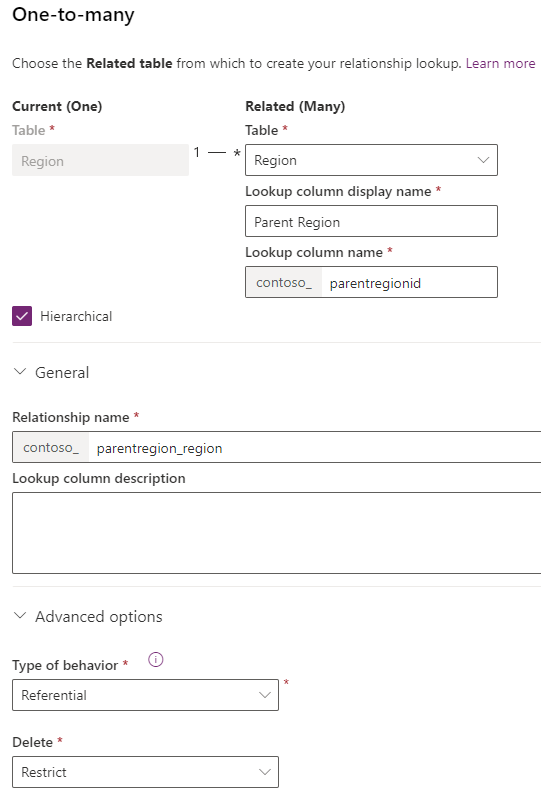Open the Learn more link
Viewport: 541px width, 804px height.
pos(500,63)
